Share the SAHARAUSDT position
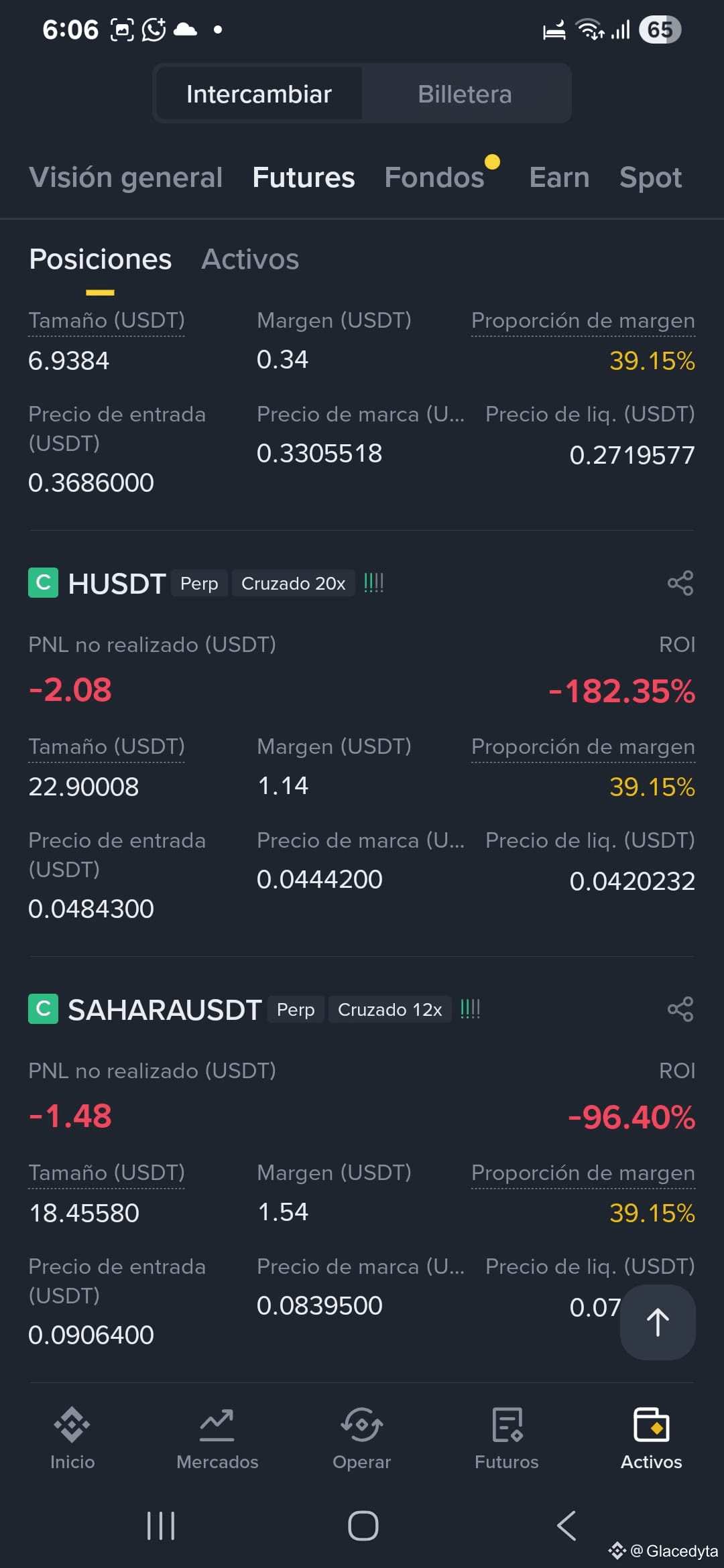Viewport: 724px width, 1568px height. (x=680, y=1009)
